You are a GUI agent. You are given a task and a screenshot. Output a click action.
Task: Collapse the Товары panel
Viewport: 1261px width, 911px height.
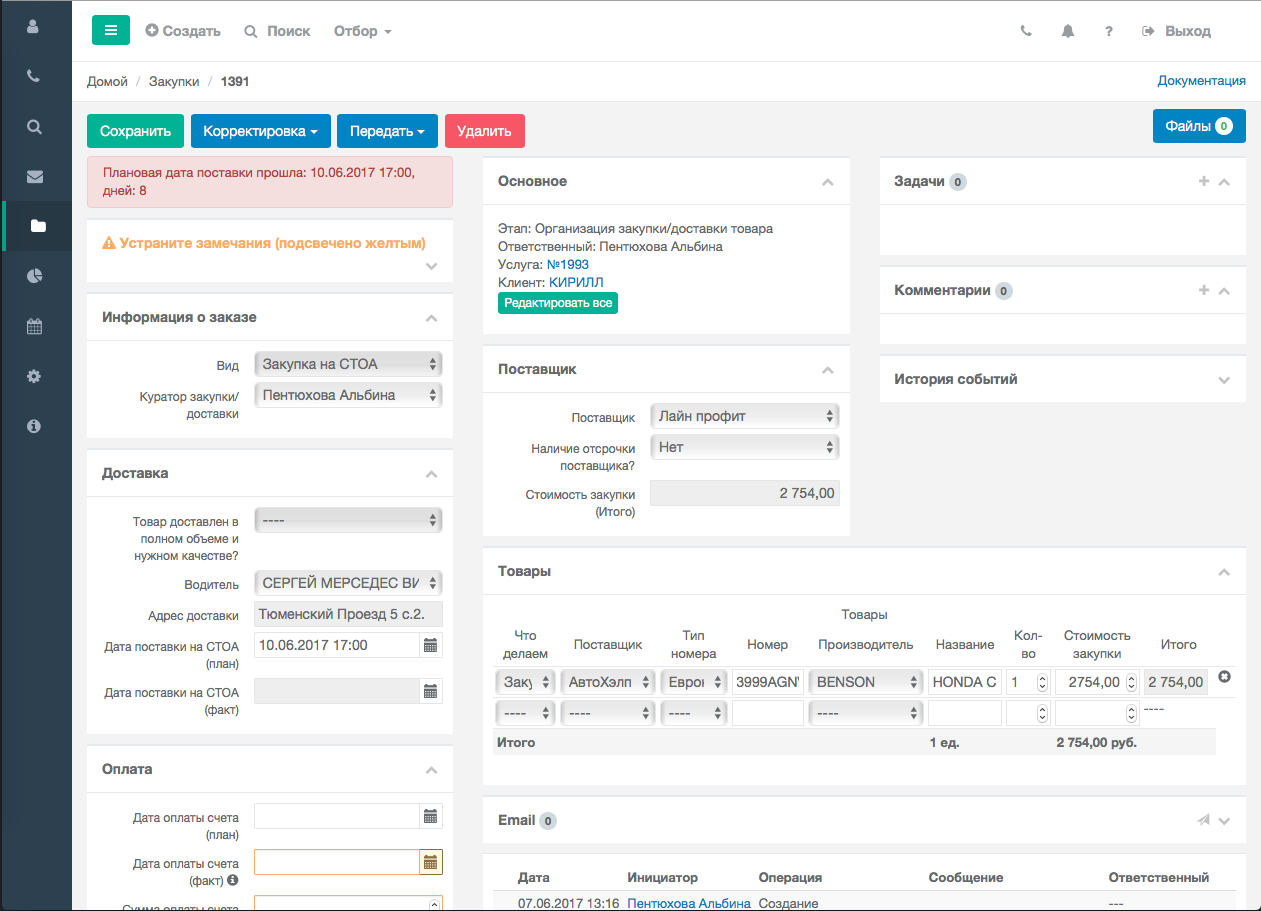pos(1224,572)
